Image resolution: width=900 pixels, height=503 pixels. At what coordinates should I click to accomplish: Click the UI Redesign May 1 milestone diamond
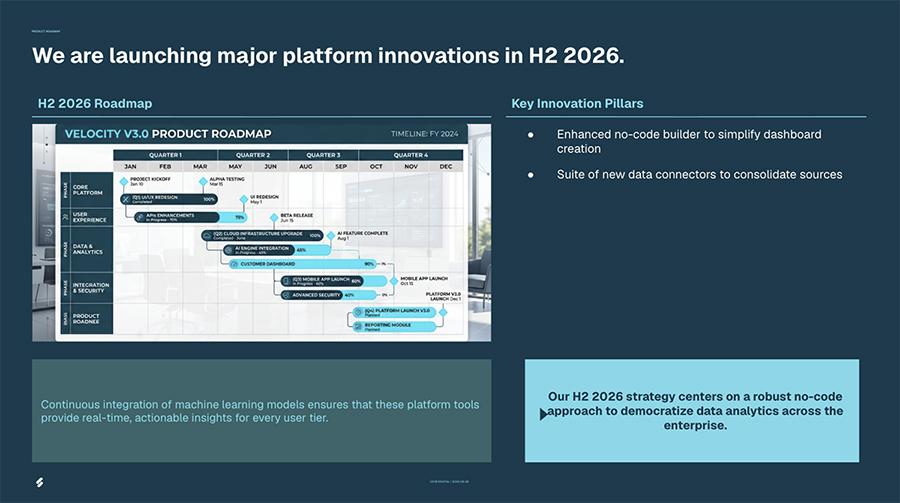click(x=244, y=199)
